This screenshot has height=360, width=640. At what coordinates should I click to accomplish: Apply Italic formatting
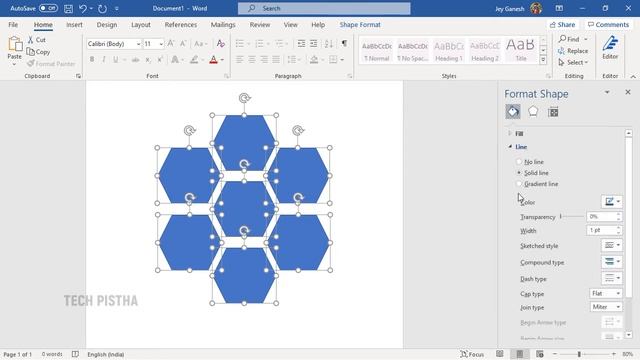pos(104,60)
